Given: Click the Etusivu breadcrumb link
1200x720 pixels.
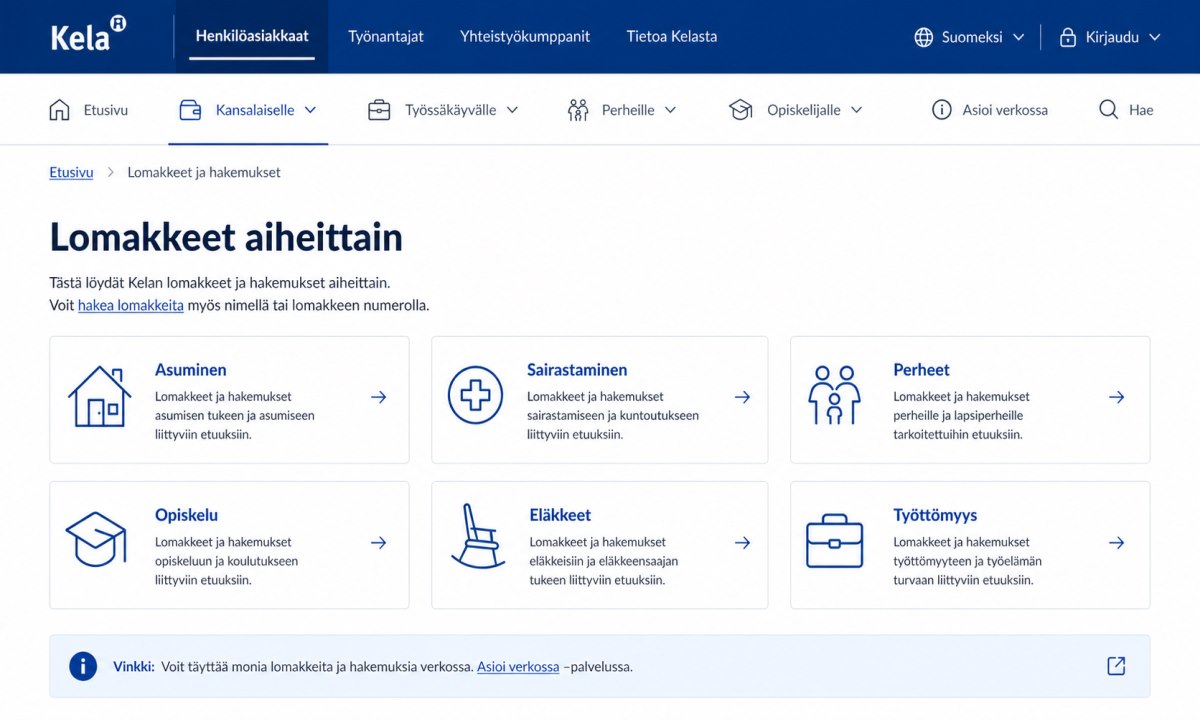Looking at the screenshot, I should (71, 172).
